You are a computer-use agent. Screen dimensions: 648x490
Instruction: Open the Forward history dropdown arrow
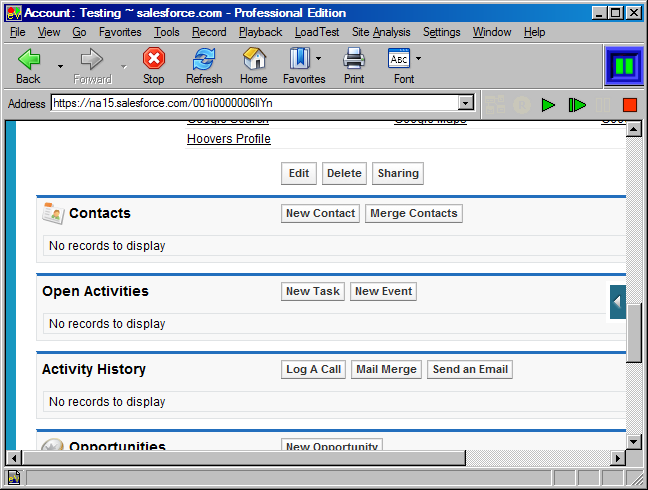(124, 66)
